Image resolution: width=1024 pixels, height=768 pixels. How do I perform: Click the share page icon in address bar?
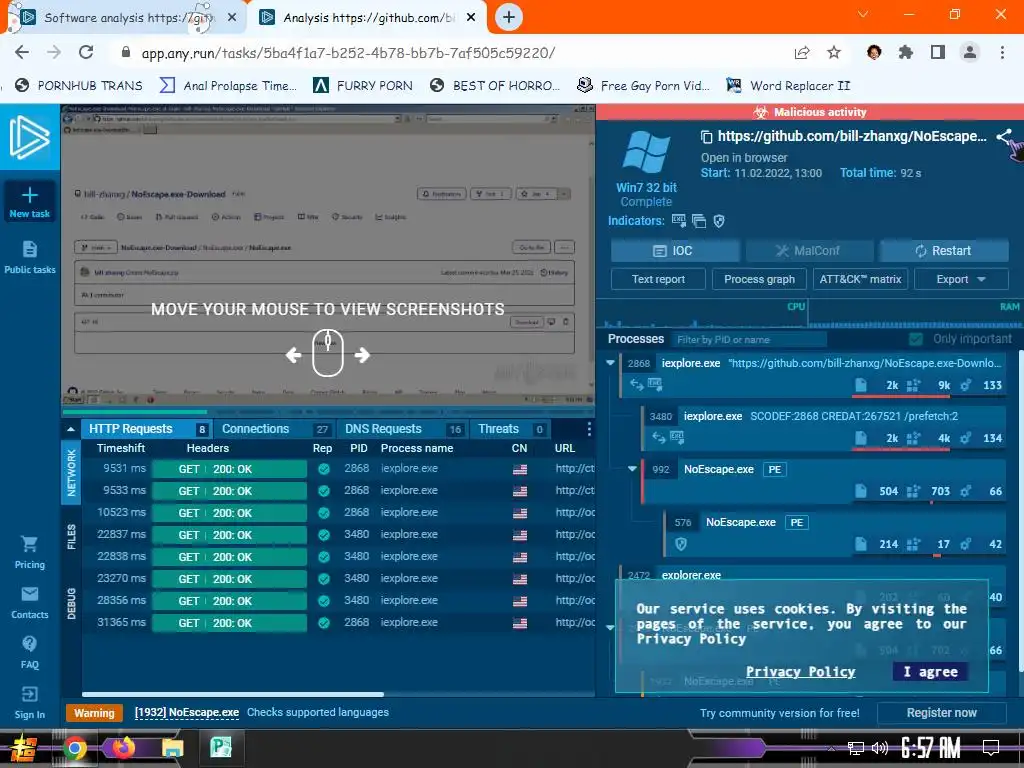[x=802, y=52]
